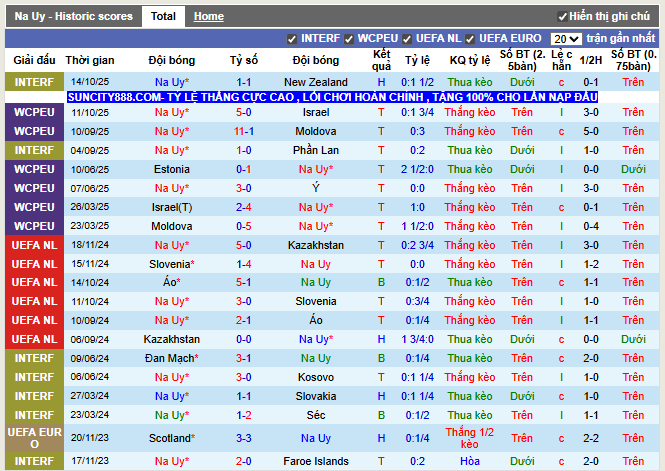665x471 pixels.
Task: Open the 3-3 score versus Scotland
Action: point(244,438)
